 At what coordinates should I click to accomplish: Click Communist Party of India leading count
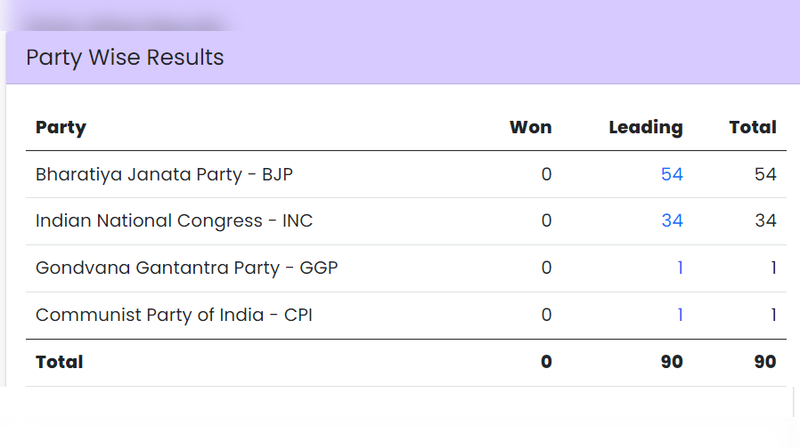pyautogui.click(x=680, y=315)
